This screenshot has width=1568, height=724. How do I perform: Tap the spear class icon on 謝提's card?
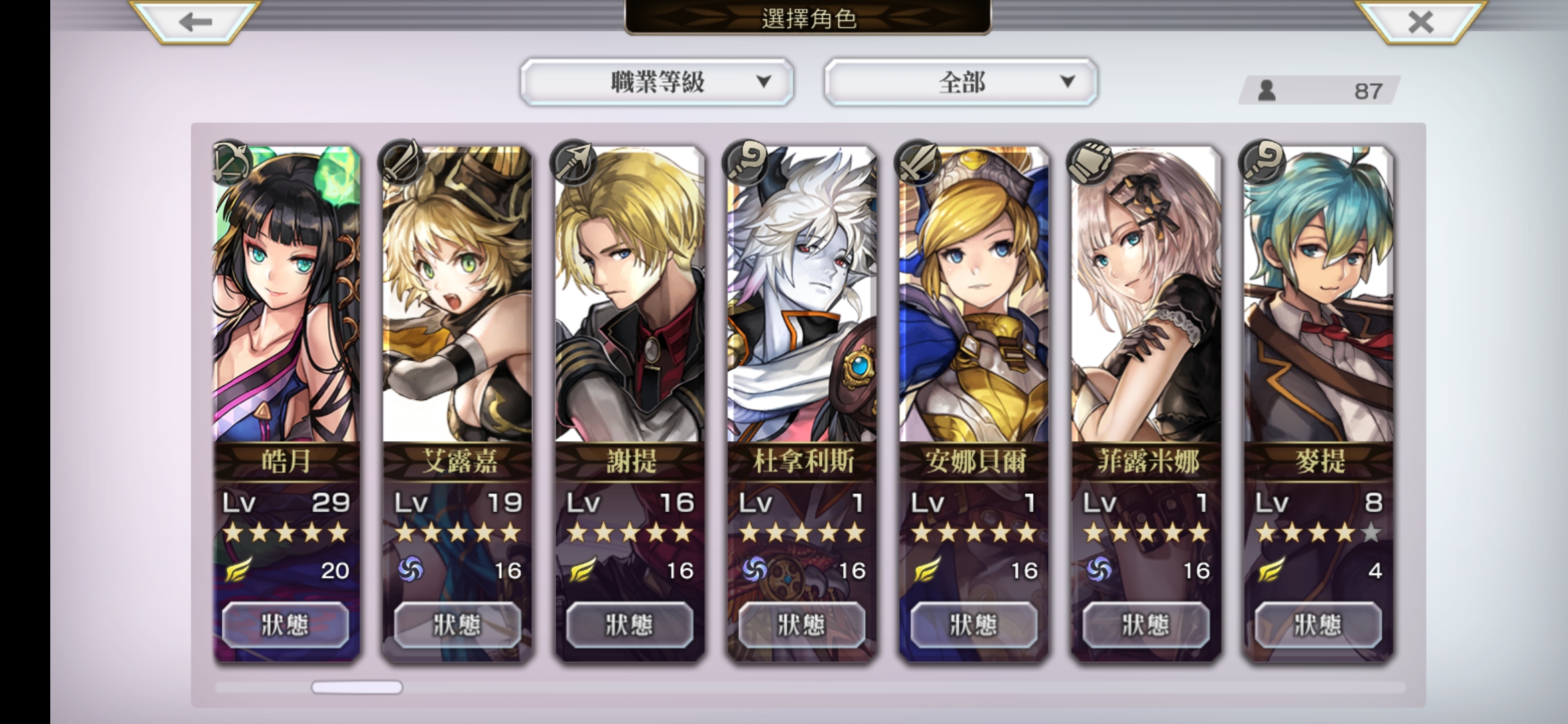(573, 162)
